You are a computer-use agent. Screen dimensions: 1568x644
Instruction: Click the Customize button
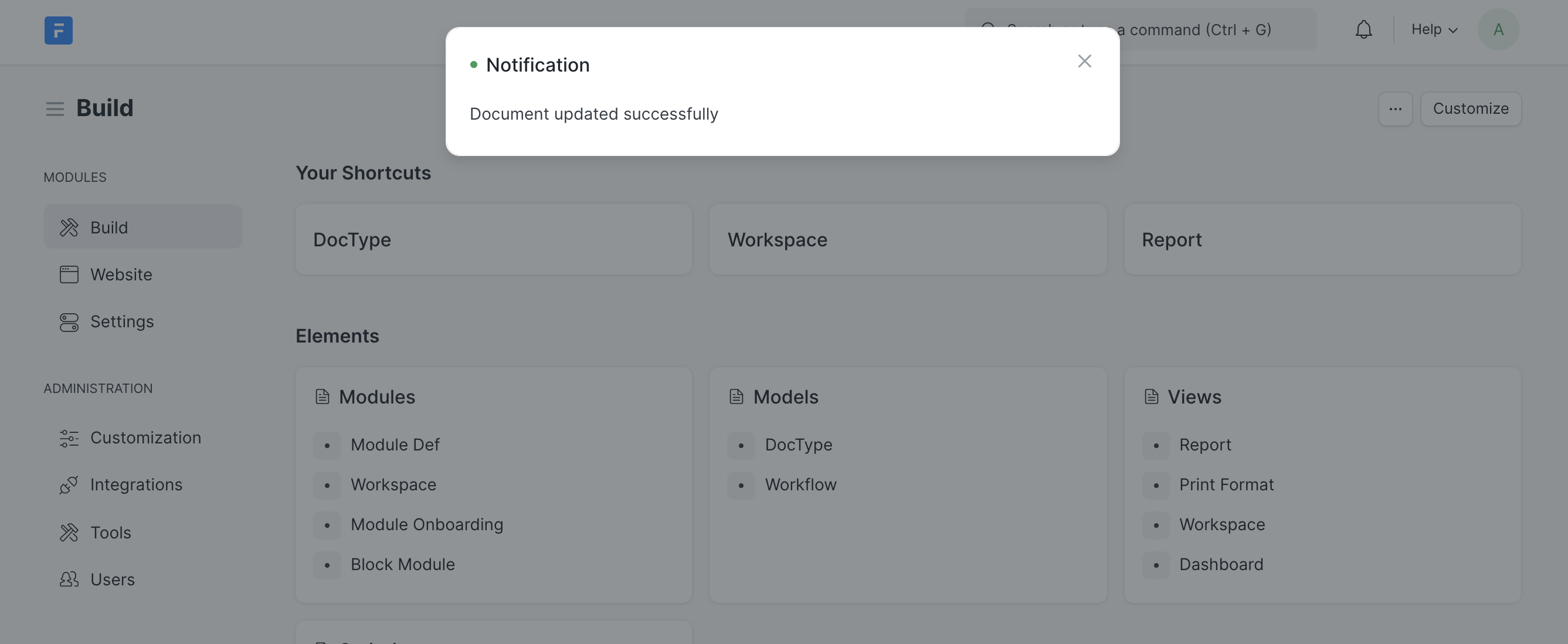pyautogui.click(x=1470, y=109)
